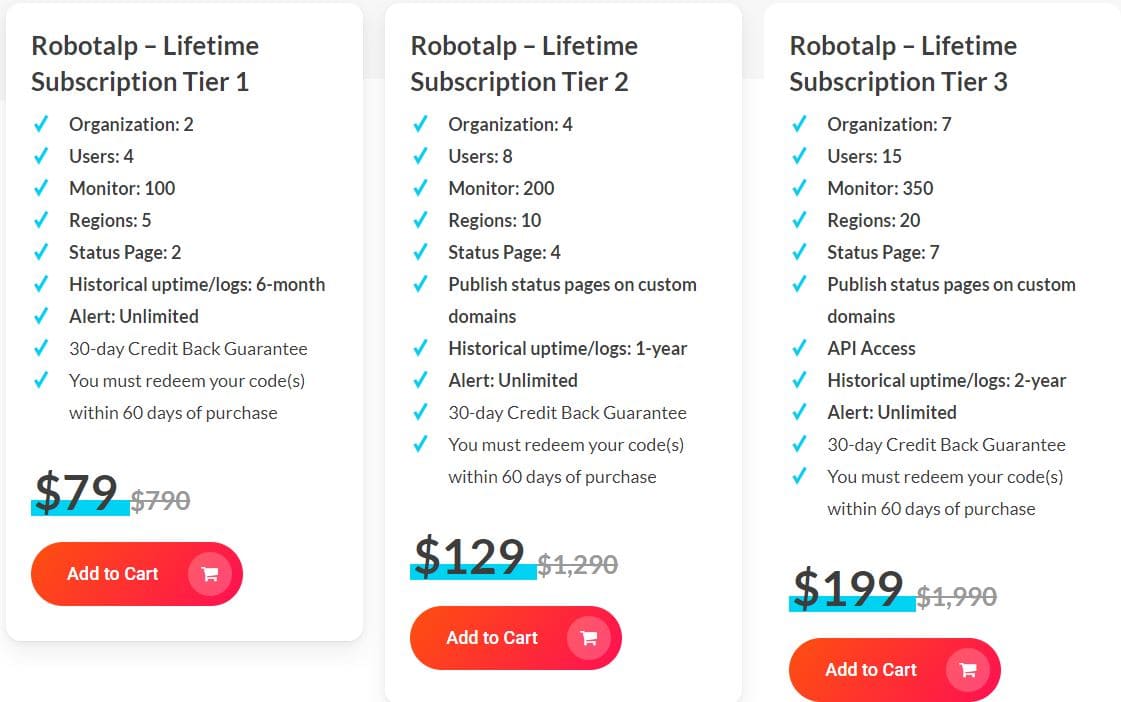Click the checkmark beside Status Page: 7
Image resolution: width=1121 pixels, height=702 pixels.
[800, 252]
